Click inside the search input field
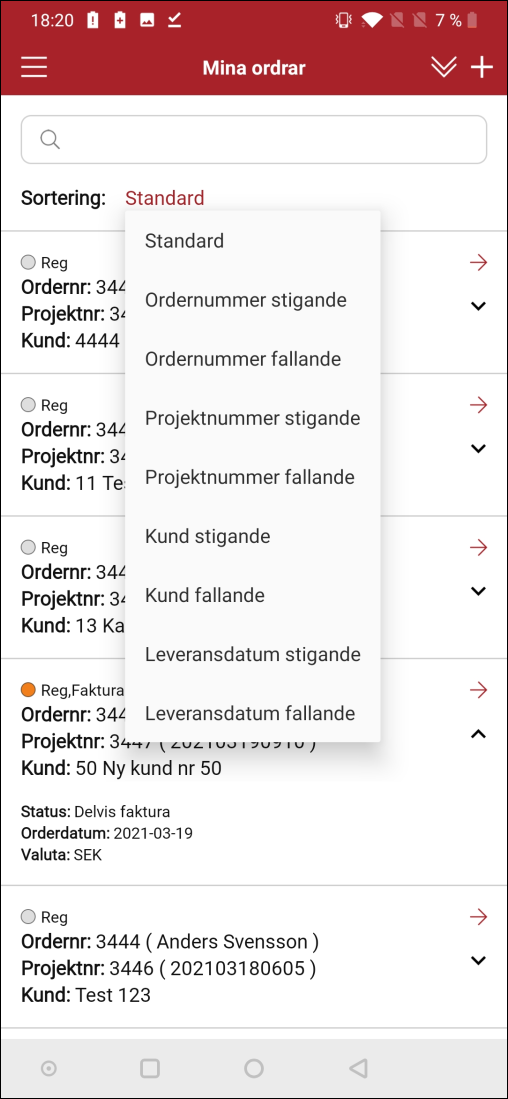This screenshot has height=1099, width=508. pos(254,139)
